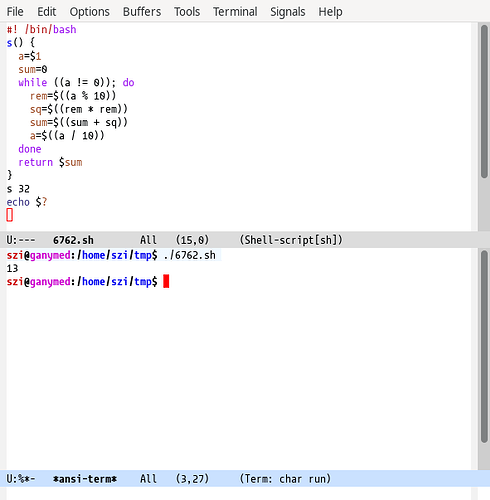Open the Help menu
This screenshot has height=500, width=490.
point(330,12)
